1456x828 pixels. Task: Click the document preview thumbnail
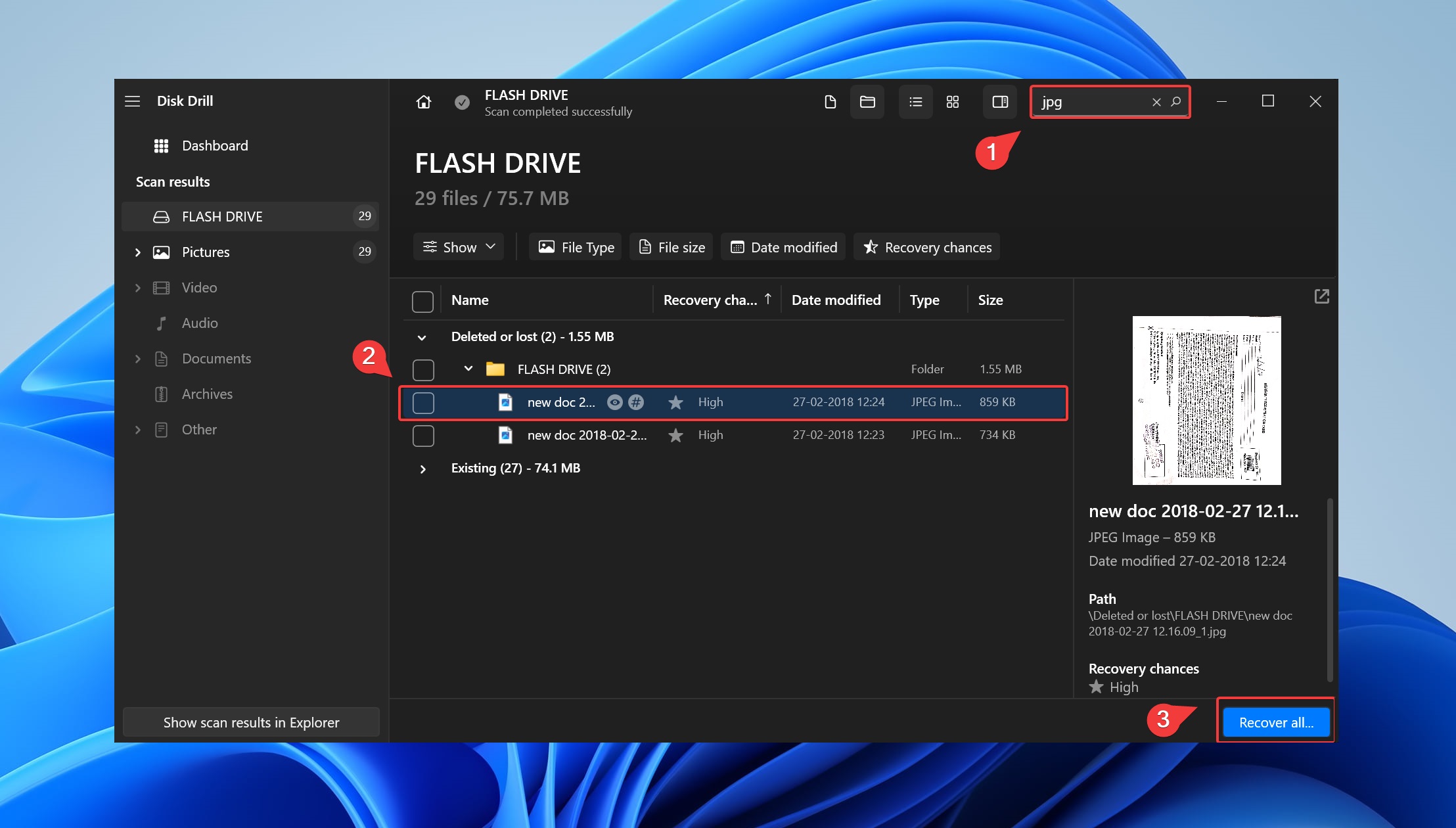[x=1206, y=400]
